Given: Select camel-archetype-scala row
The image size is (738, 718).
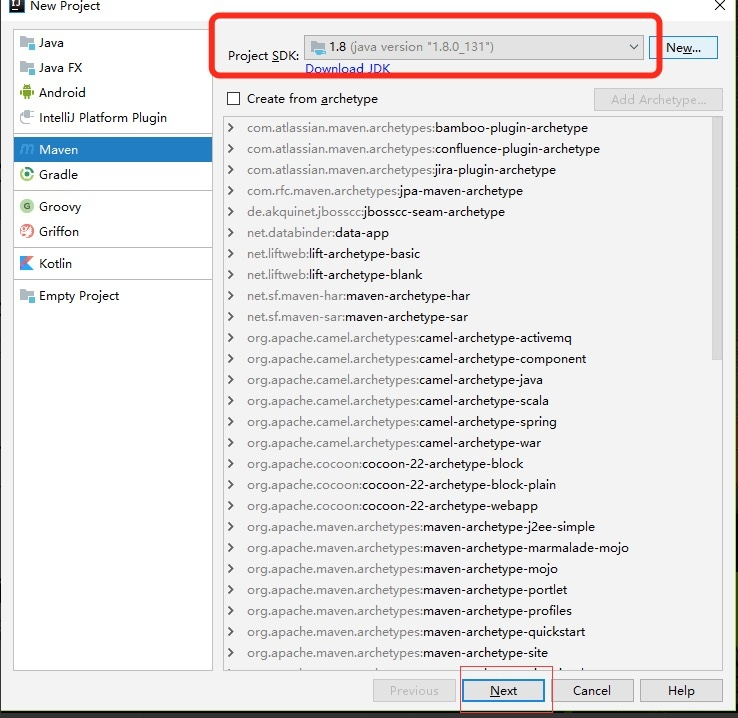Looking at the screenshot, I should tap(467, 400).
